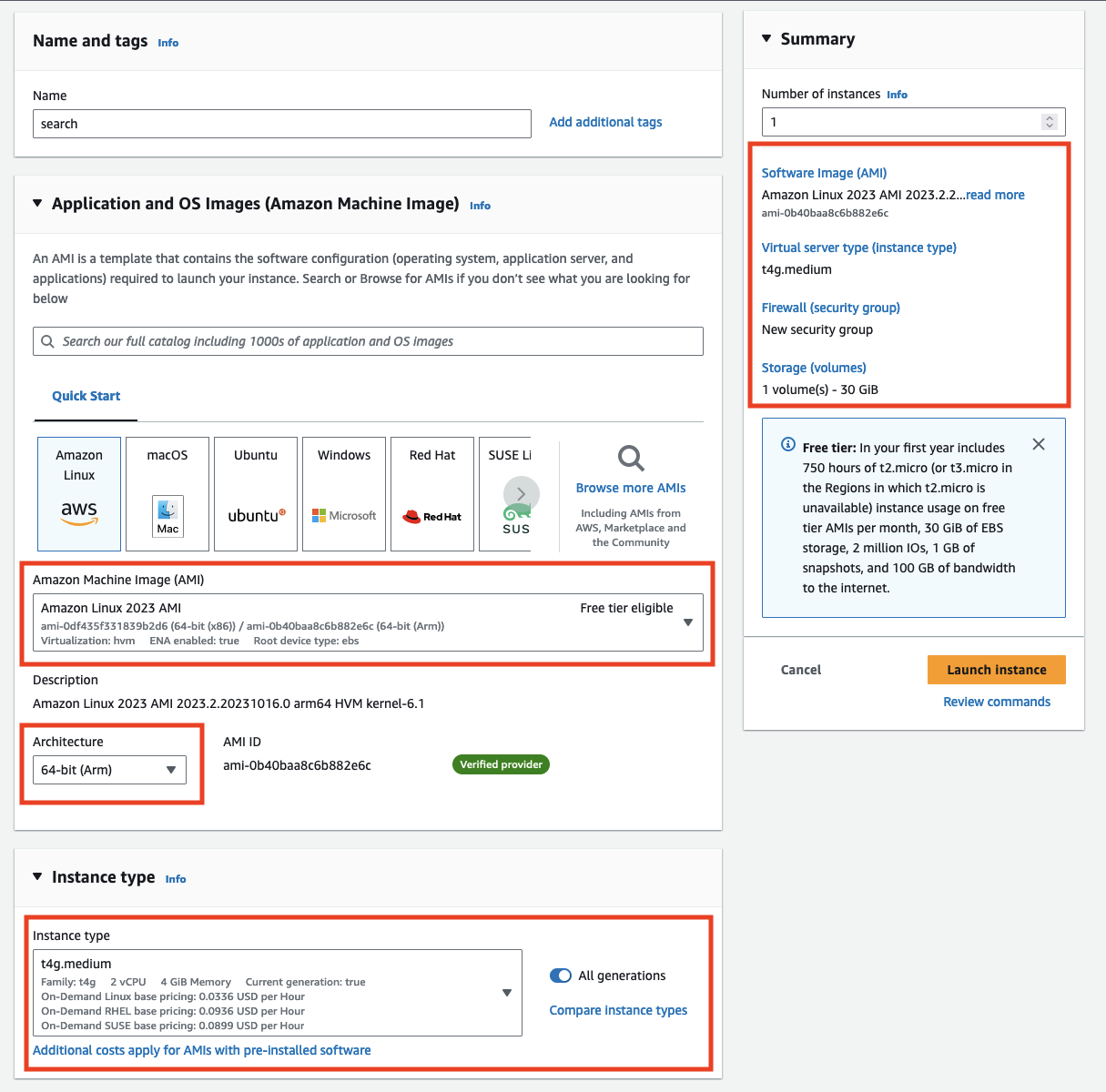Collapse the Instance type section

37,876
